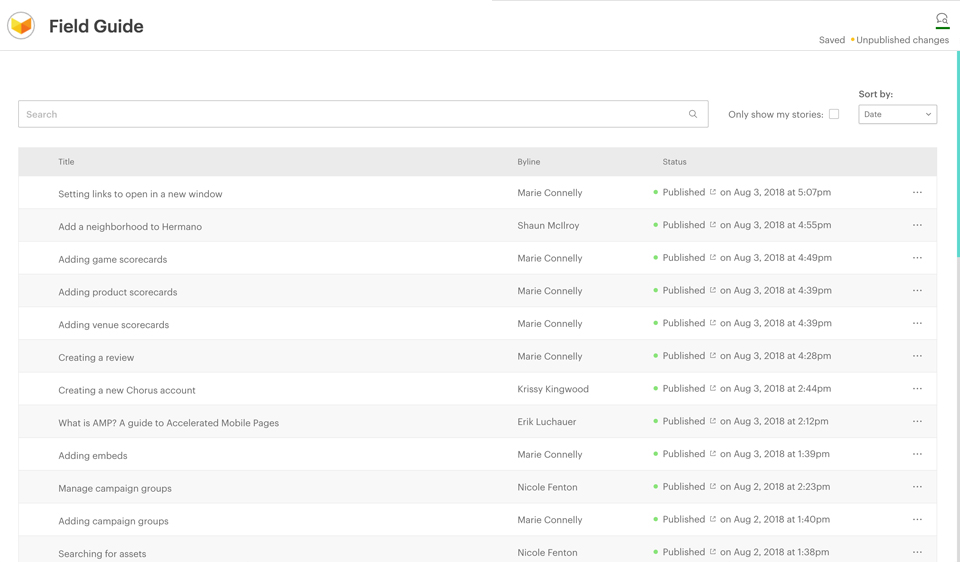960x562 pixels.
Task: Click the magnifying glass search icon
Action: tap(693, 114)
